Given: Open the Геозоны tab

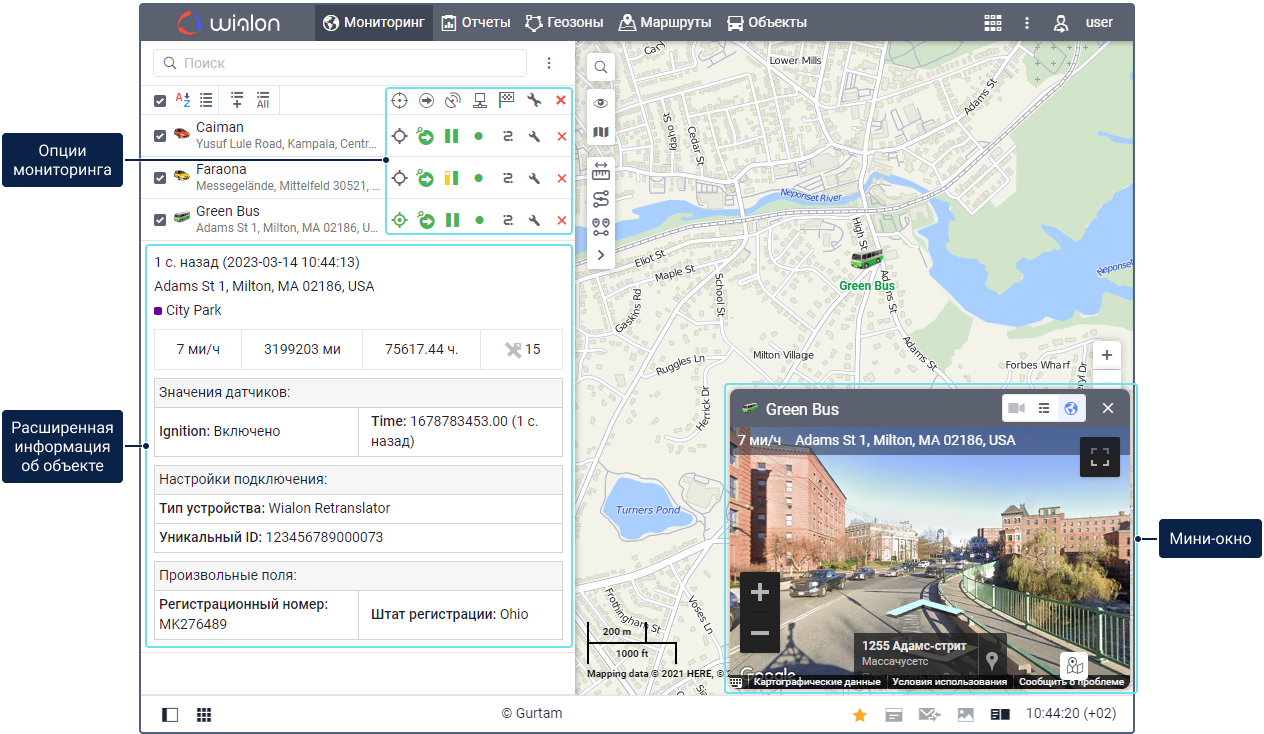Looking at the screenshot, I should [x=566, y=22].
